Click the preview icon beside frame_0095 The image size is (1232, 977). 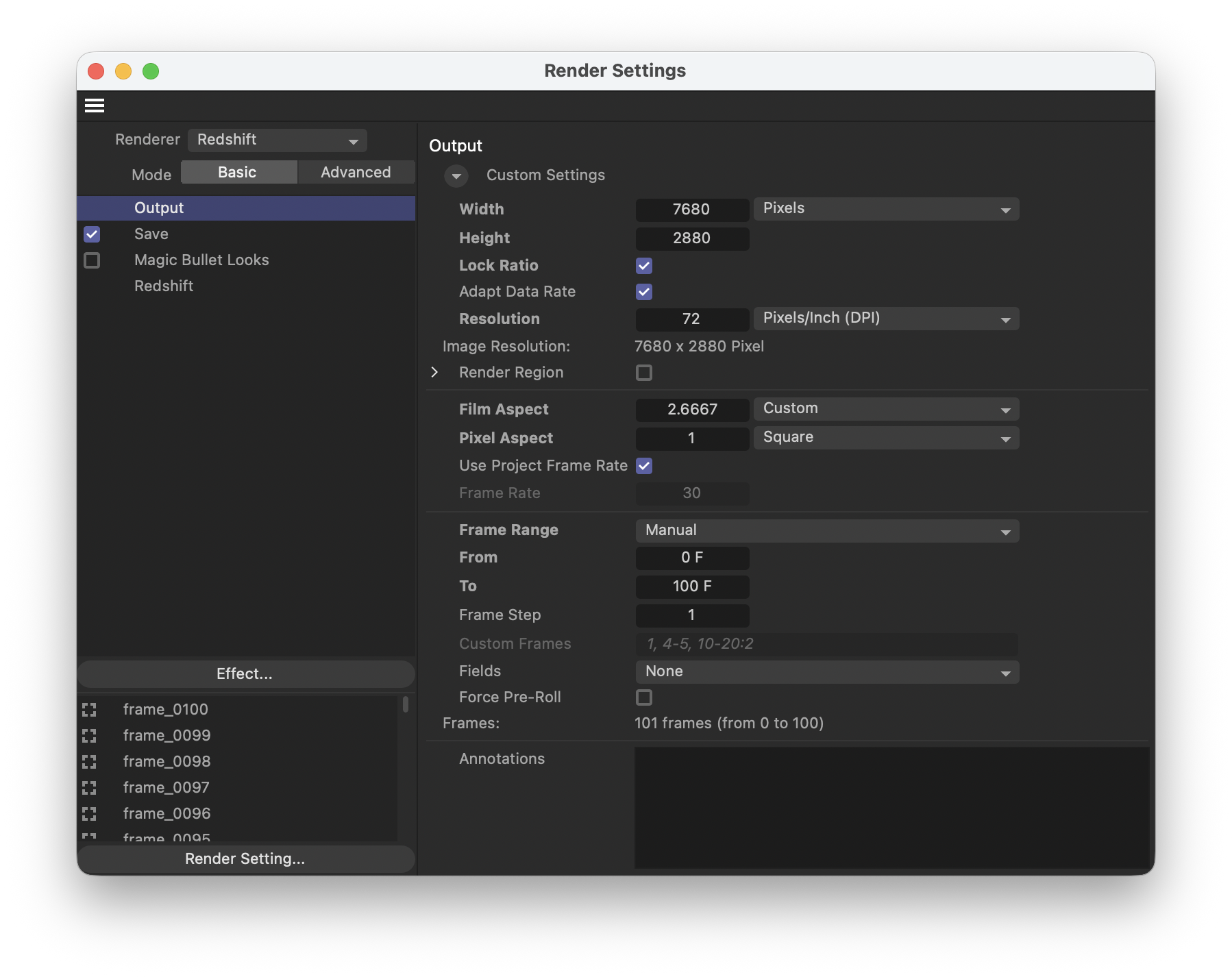90,837
